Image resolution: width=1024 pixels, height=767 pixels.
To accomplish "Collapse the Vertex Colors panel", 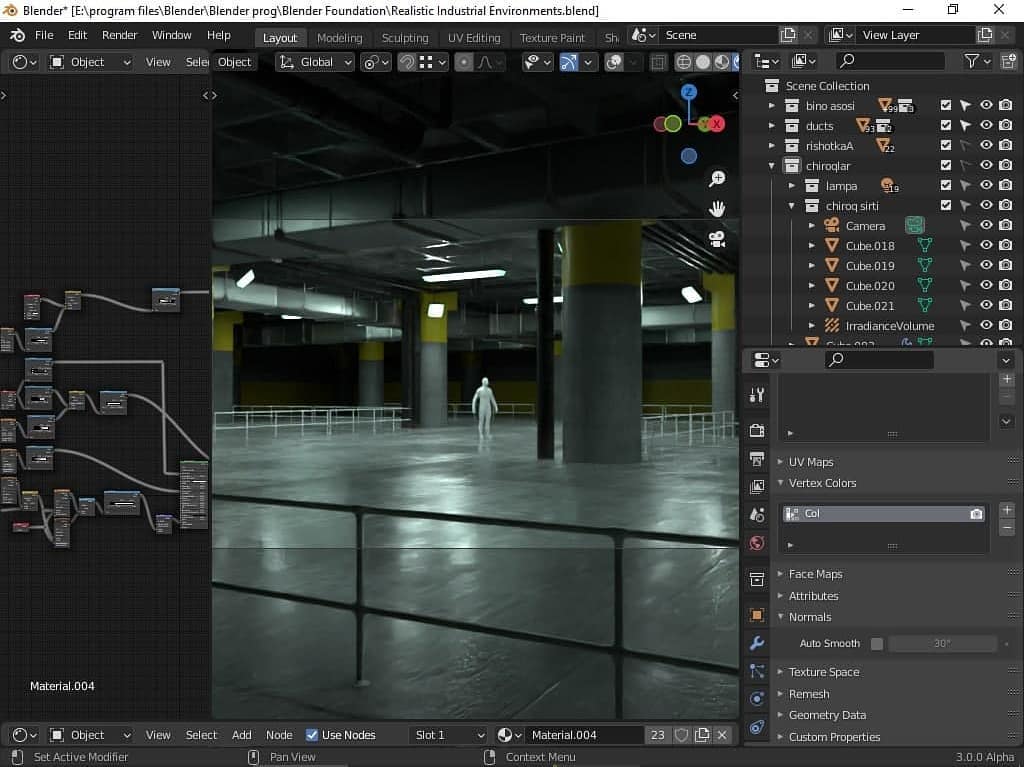I will (x=822, y=483).
